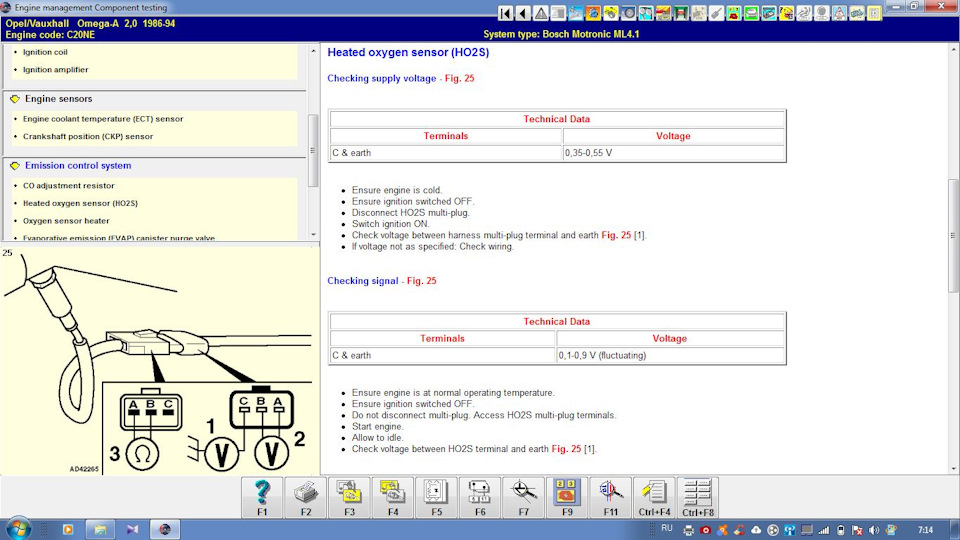
Task: Open Fig. 25 link beside Checking supply voltage
Action: click(460, 78)
